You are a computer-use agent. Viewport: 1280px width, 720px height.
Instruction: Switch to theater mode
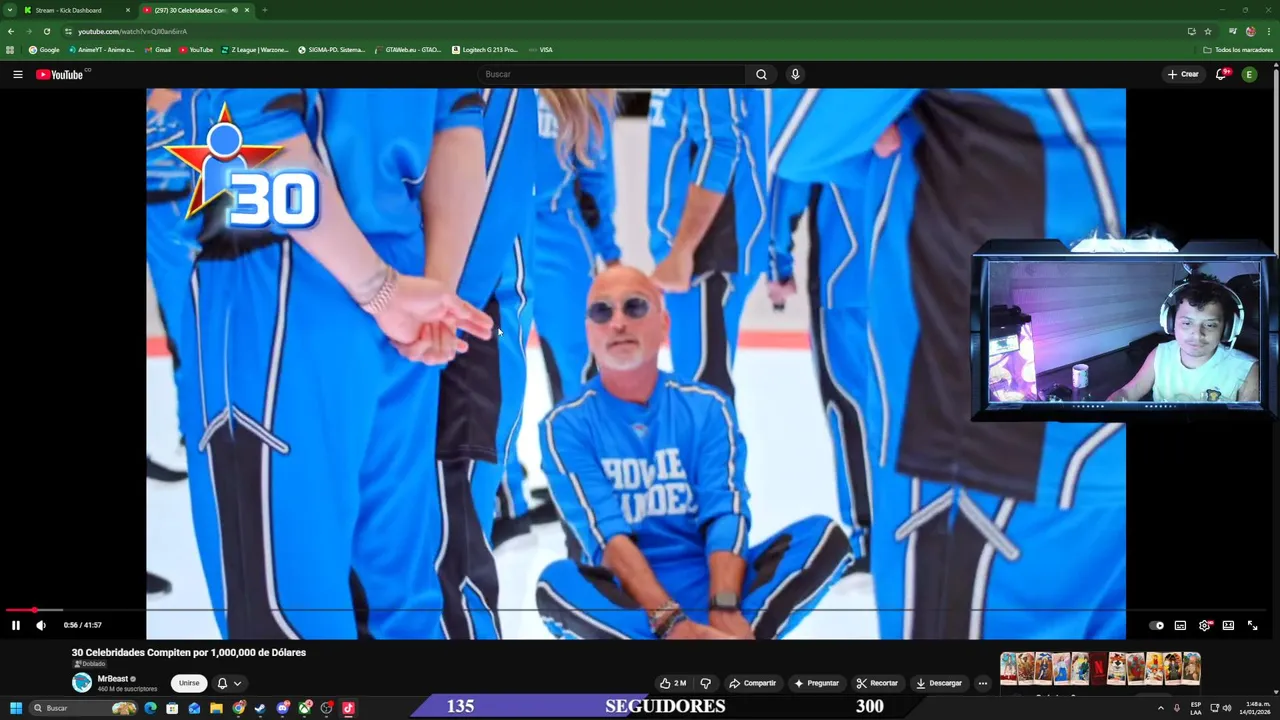[1228, 625]
